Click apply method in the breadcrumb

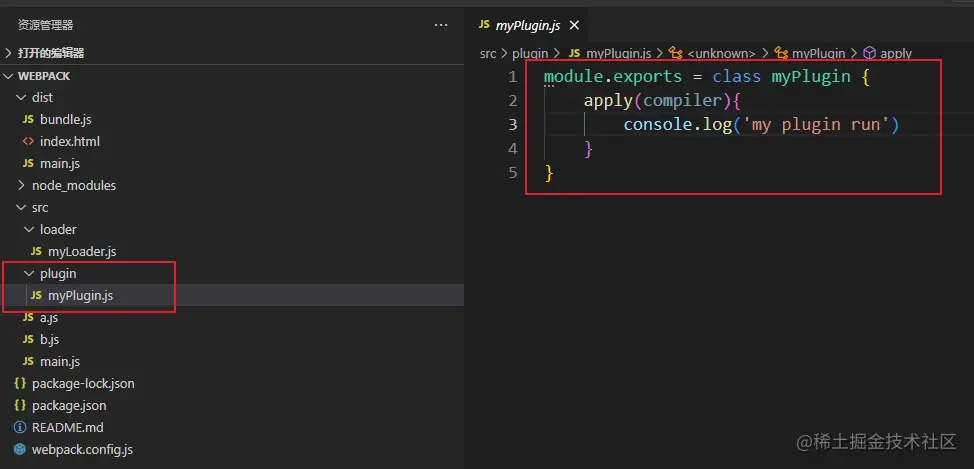896,54
